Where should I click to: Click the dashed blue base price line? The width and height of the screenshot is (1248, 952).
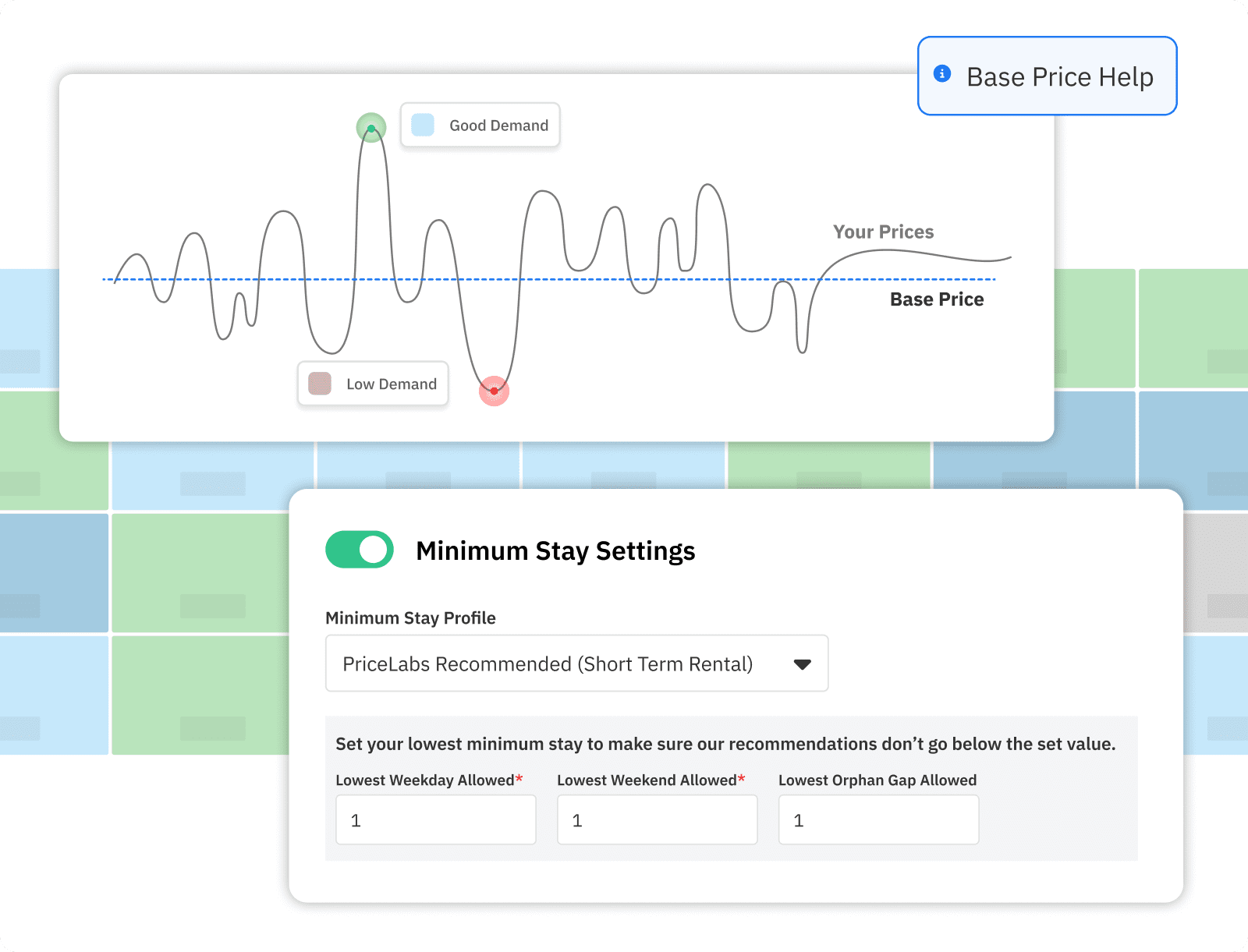593,279
